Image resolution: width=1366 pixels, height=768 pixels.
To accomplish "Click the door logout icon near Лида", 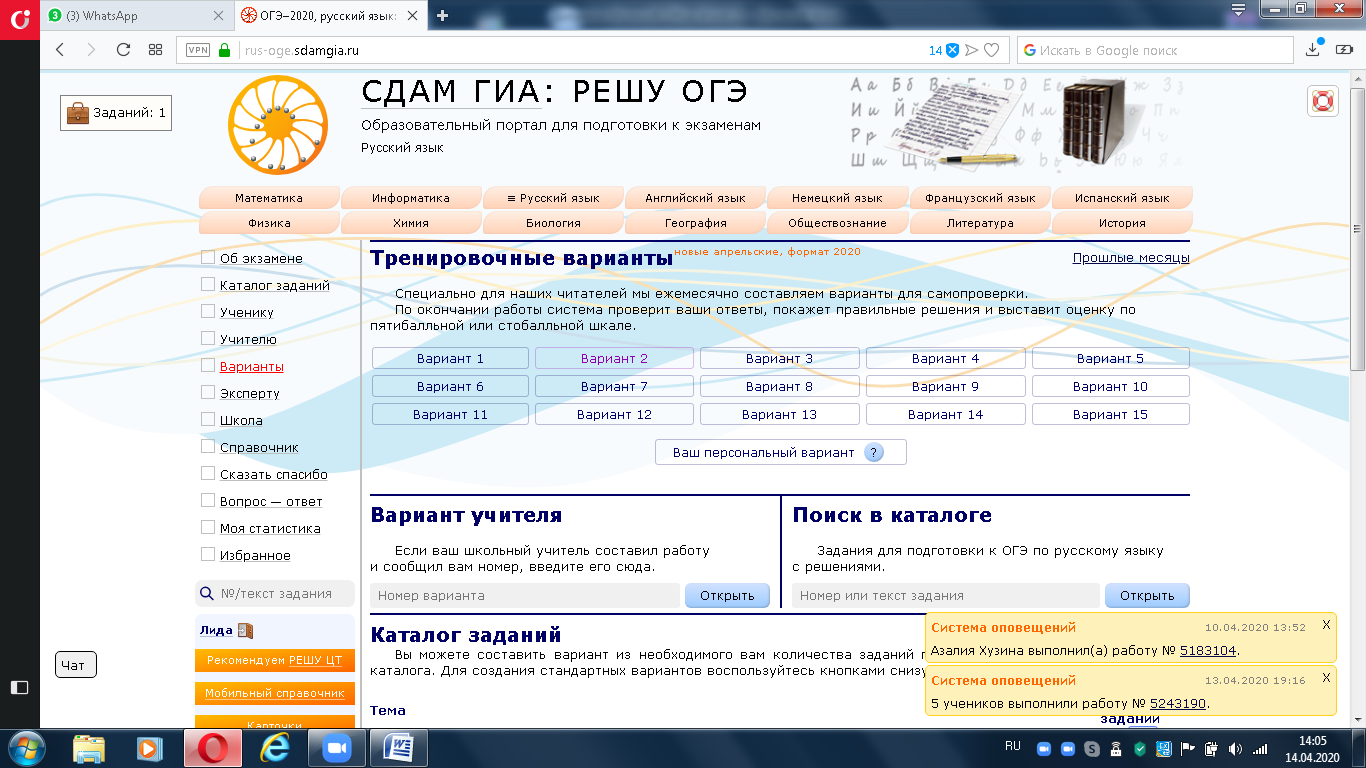I will (246, 630).
